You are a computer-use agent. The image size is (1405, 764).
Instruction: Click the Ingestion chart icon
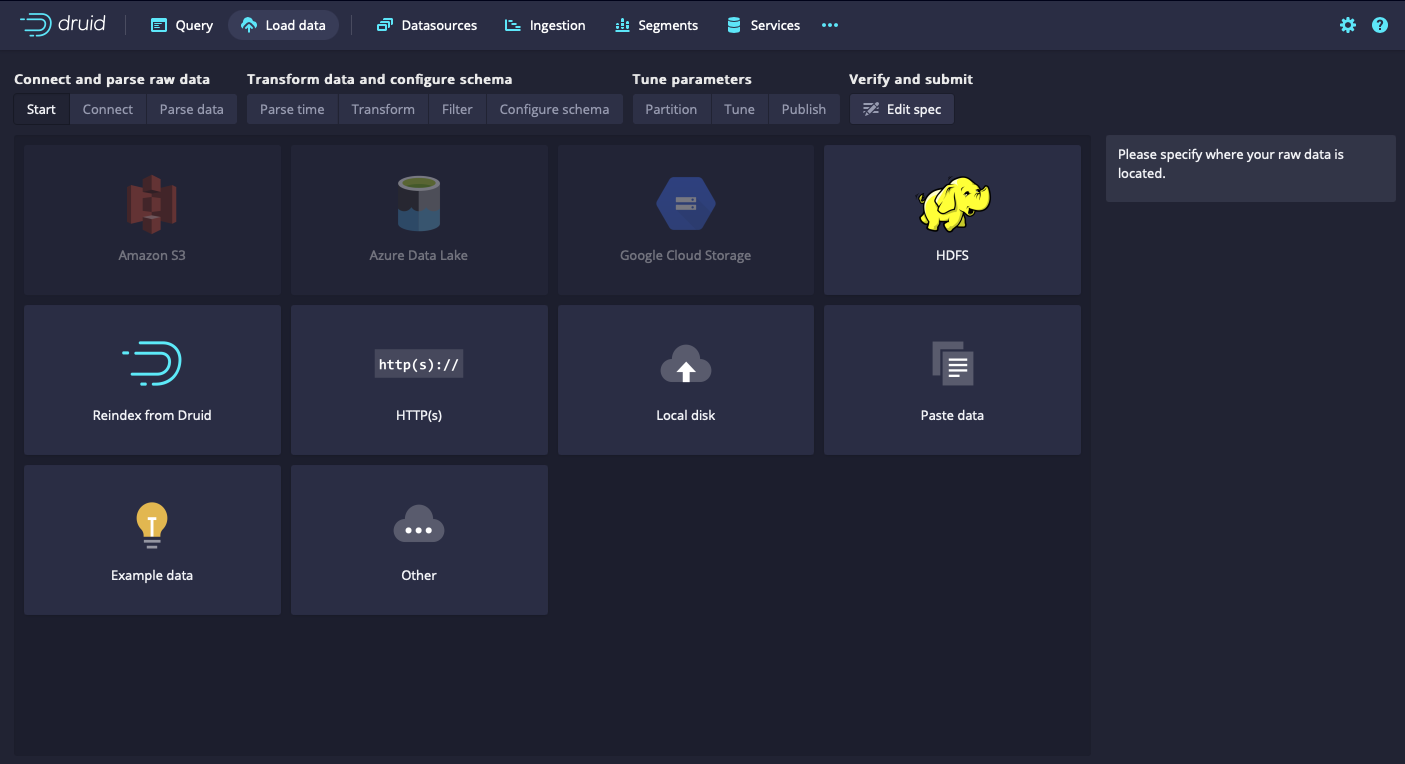513,25
